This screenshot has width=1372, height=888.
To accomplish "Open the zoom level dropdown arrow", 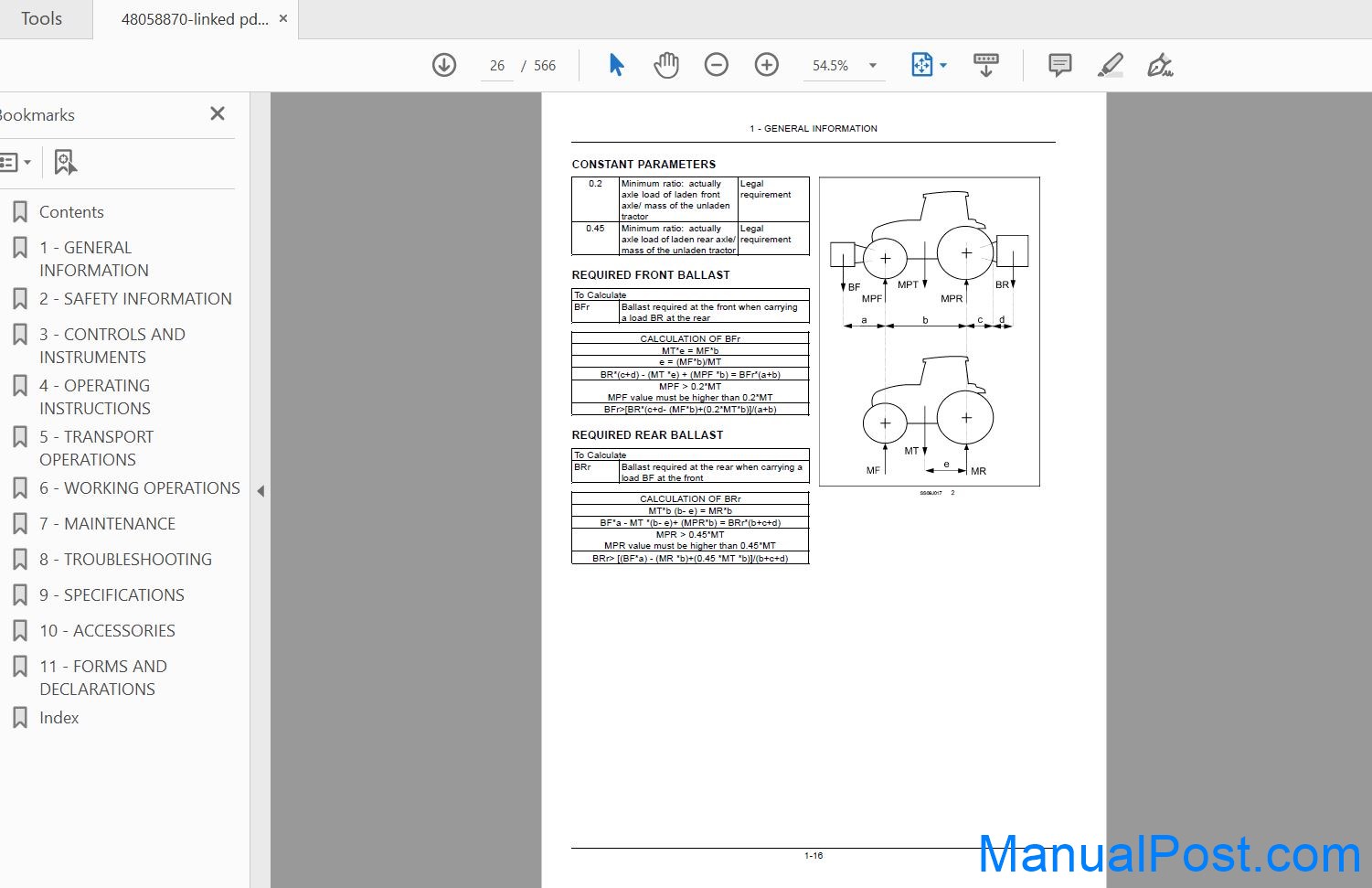I will 873,66.
